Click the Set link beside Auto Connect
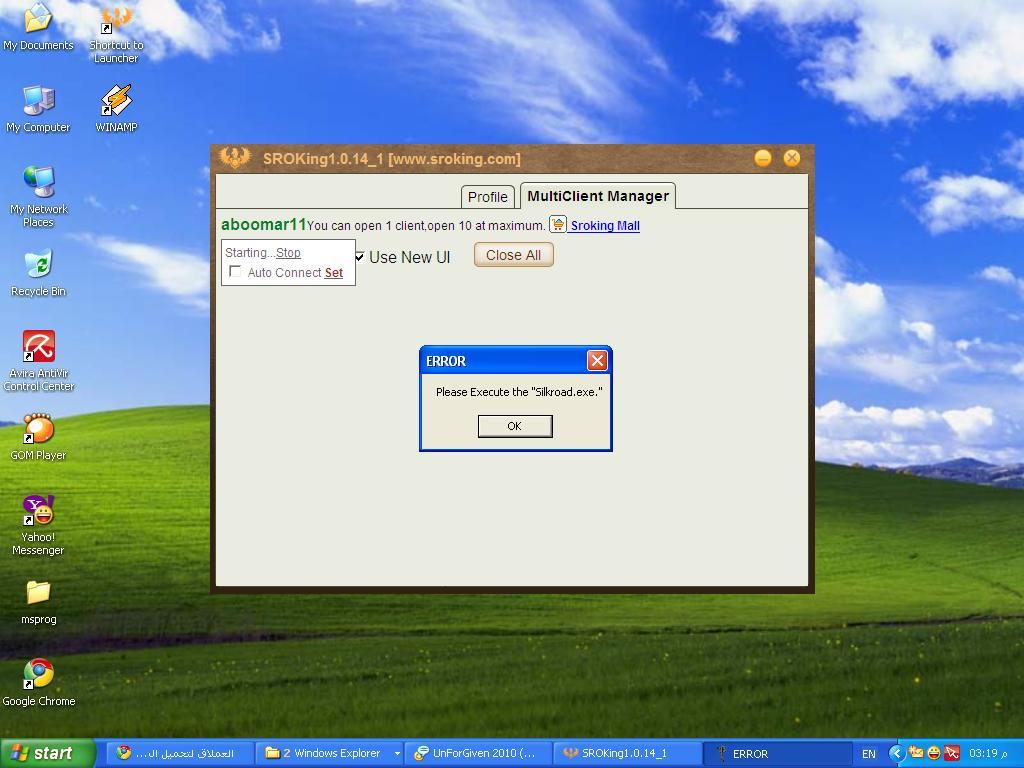This screenshot has width=1024, height=768. coord(334,272)
